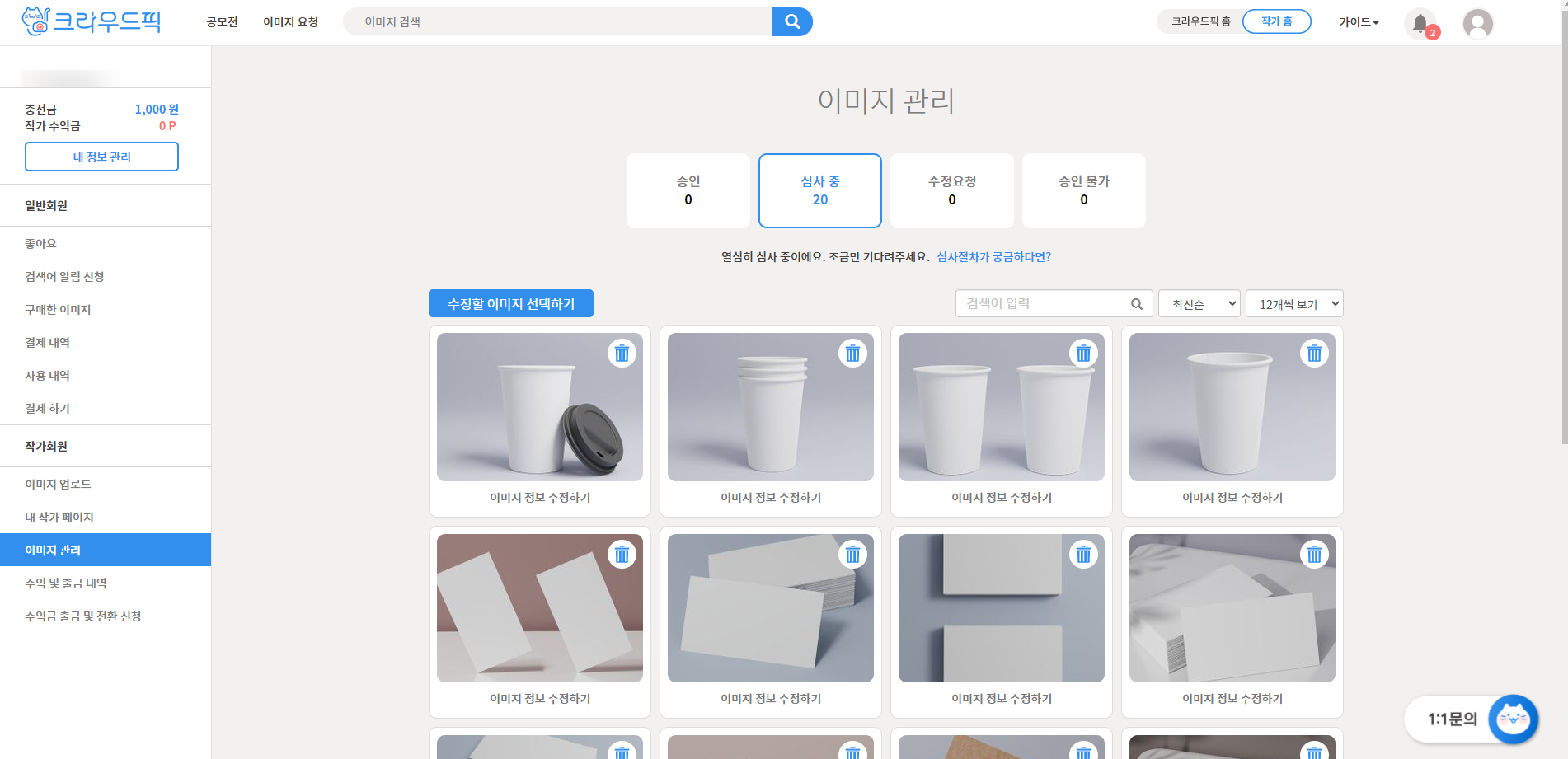Screen dimensions: 1568x759
Task: Select the 승인 불가 status tab
Action: pyautogui.click(x=1084, y=190)
